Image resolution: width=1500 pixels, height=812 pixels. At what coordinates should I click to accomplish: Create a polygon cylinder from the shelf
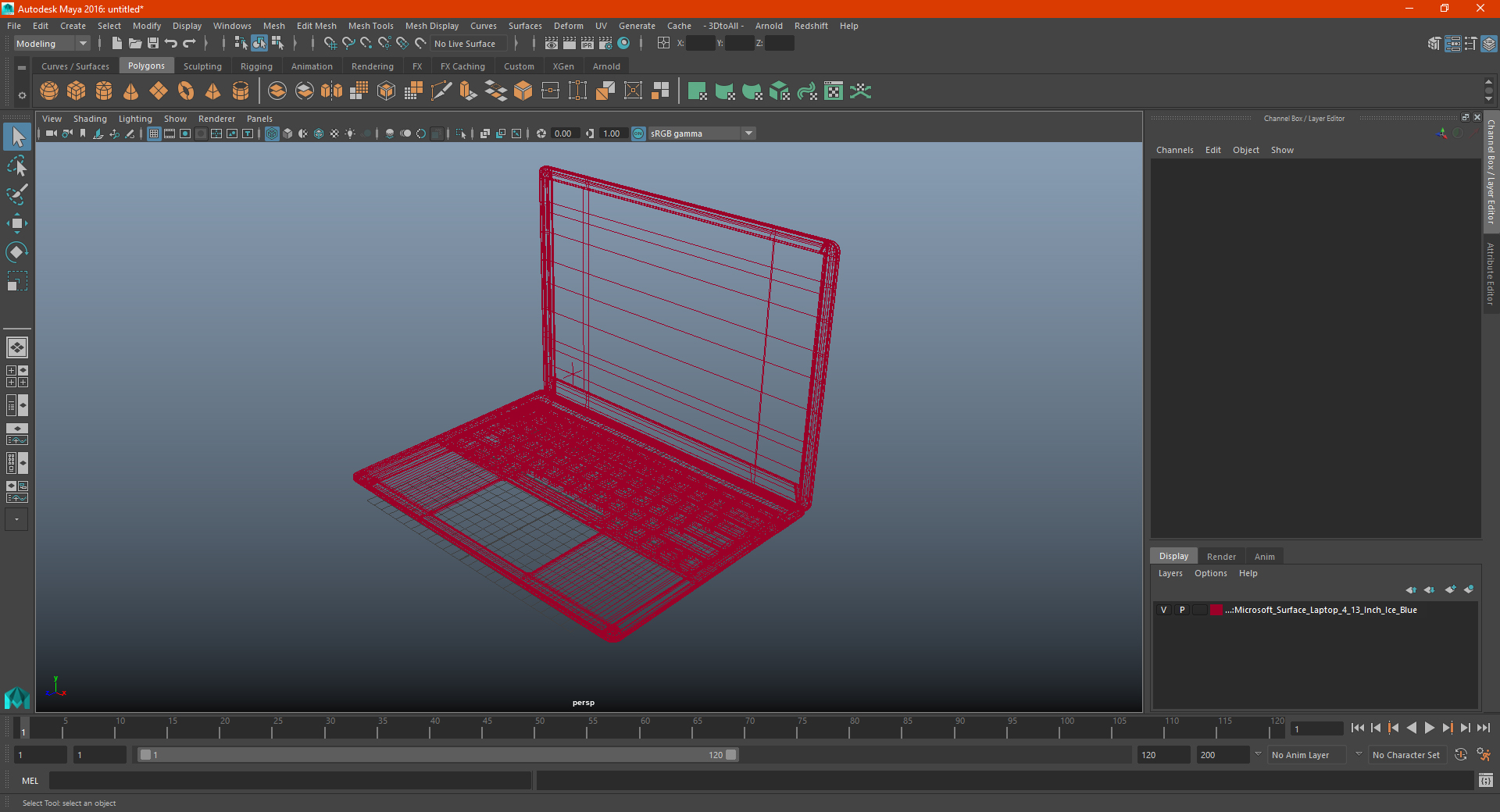click(104, 91)
